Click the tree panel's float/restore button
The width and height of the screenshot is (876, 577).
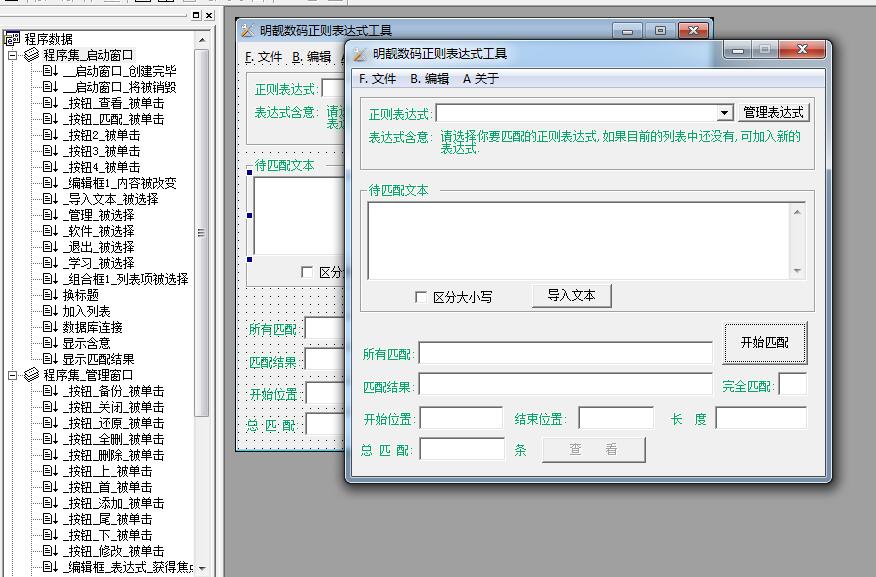(196, 16)
